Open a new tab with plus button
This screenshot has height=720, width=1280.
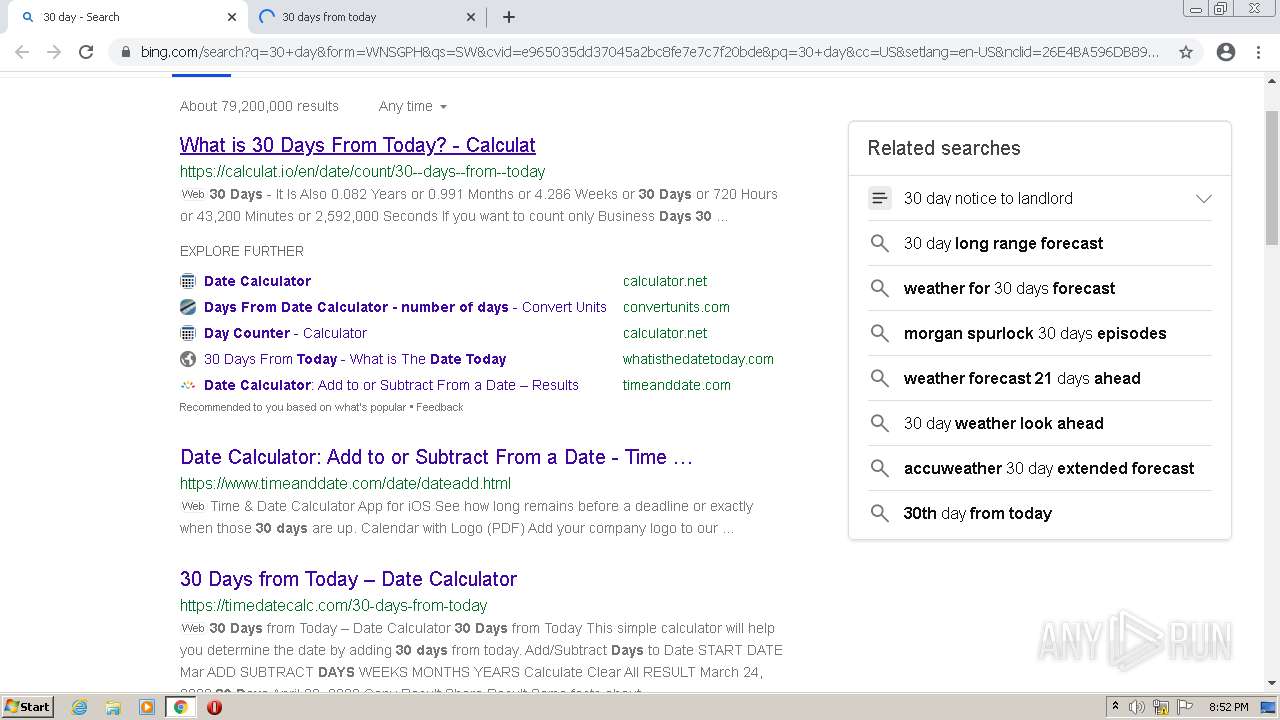point(509,17)
